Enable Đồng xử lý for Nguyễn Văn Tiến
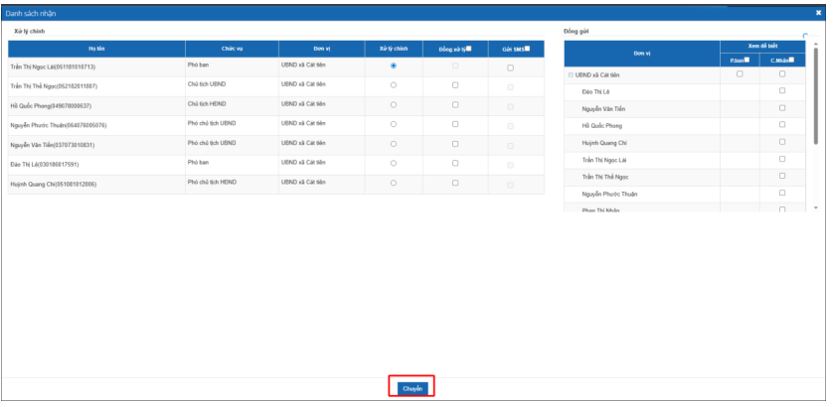 (x=455, y=144)
